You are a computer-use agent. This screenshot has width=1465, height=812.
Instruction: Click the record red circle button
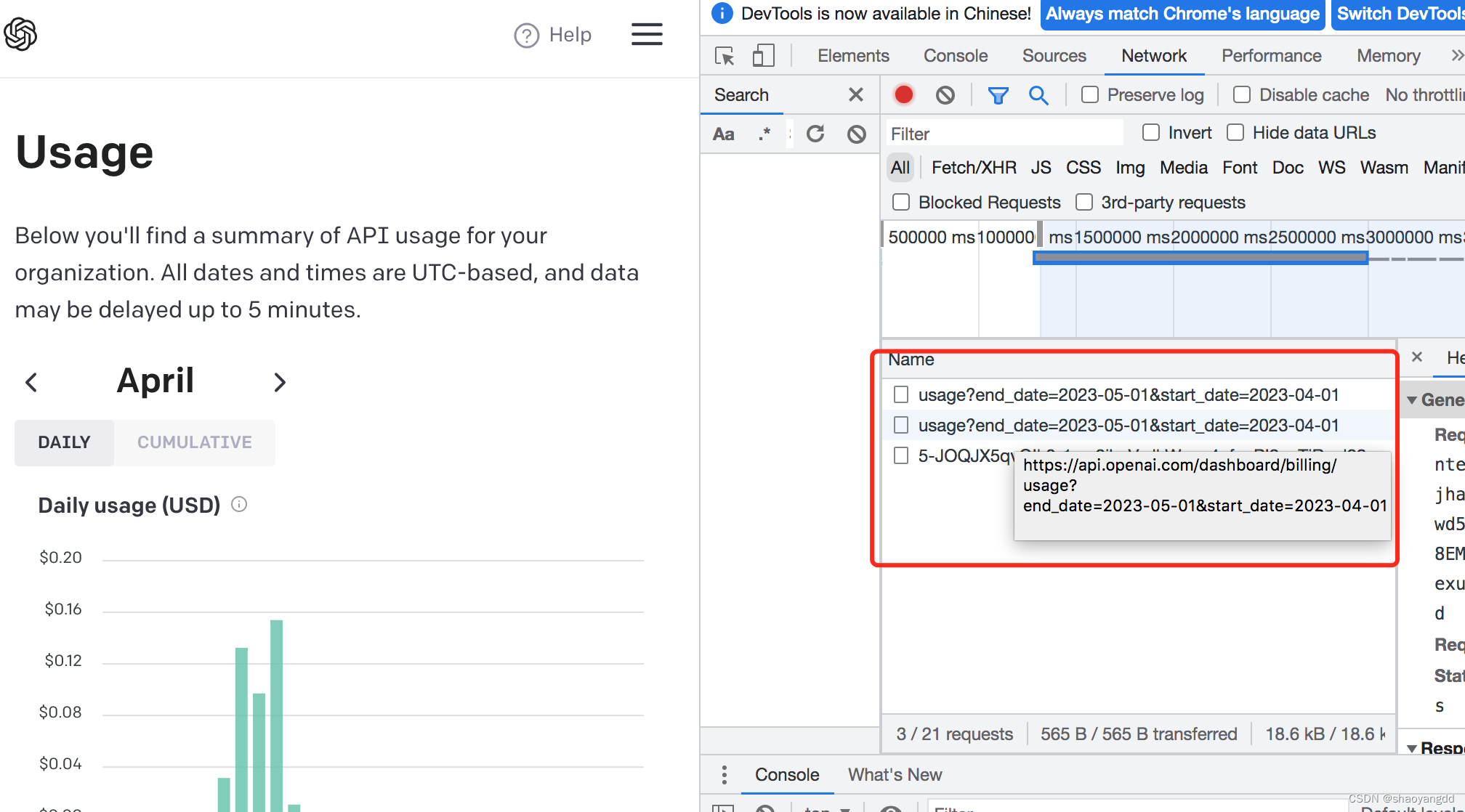[904, 94]
